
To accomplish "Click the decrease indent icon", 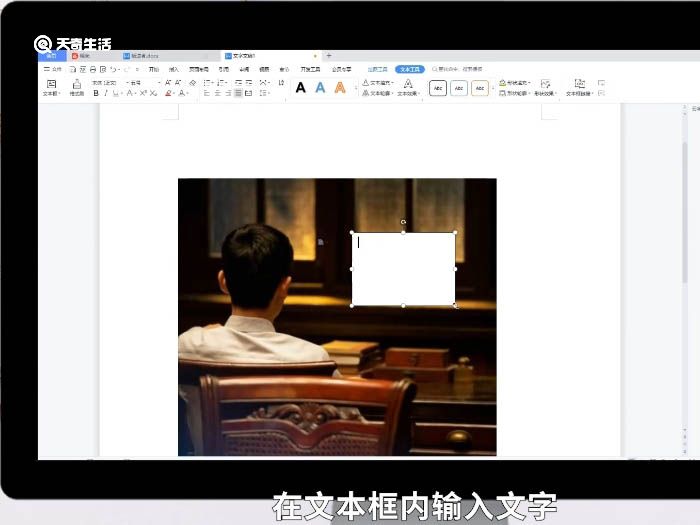I will coord(238,83).
